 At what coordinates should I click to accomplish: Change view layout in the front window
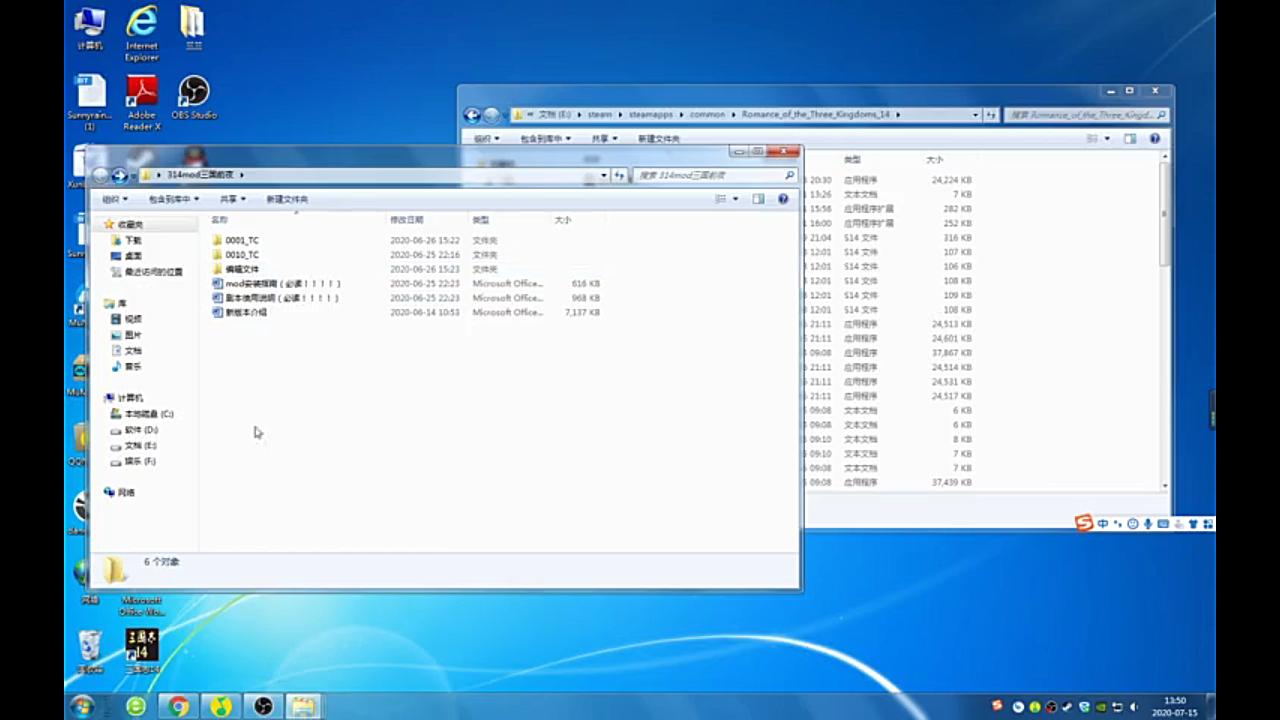click(x=721, y=199)
